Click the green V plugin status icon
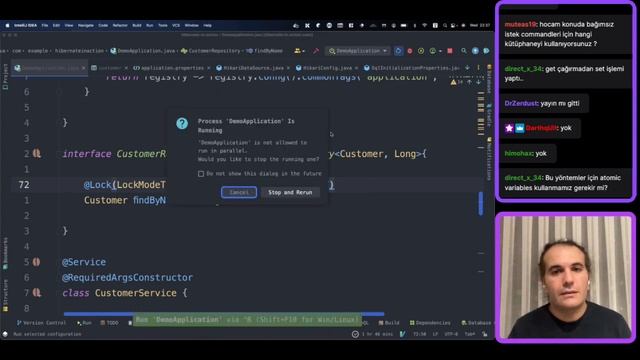Screen dimensions: 640x360 click(402, 334)
